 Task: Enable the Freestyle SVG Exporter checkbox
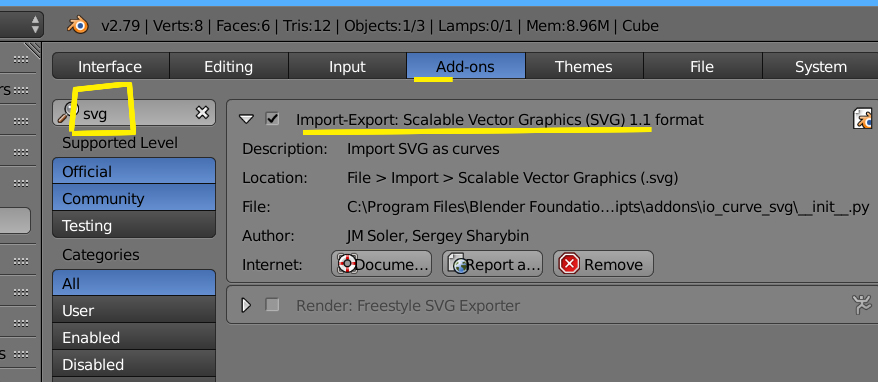[x=272, y=305]
